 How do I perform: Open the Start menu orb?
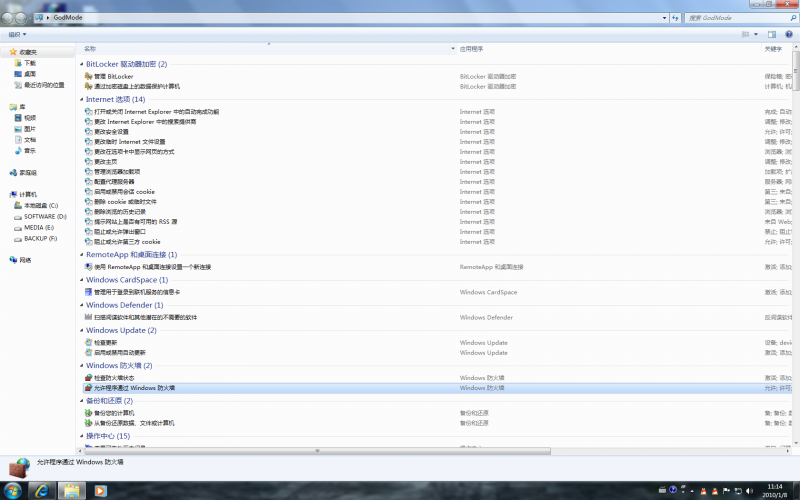click(12, 491)
